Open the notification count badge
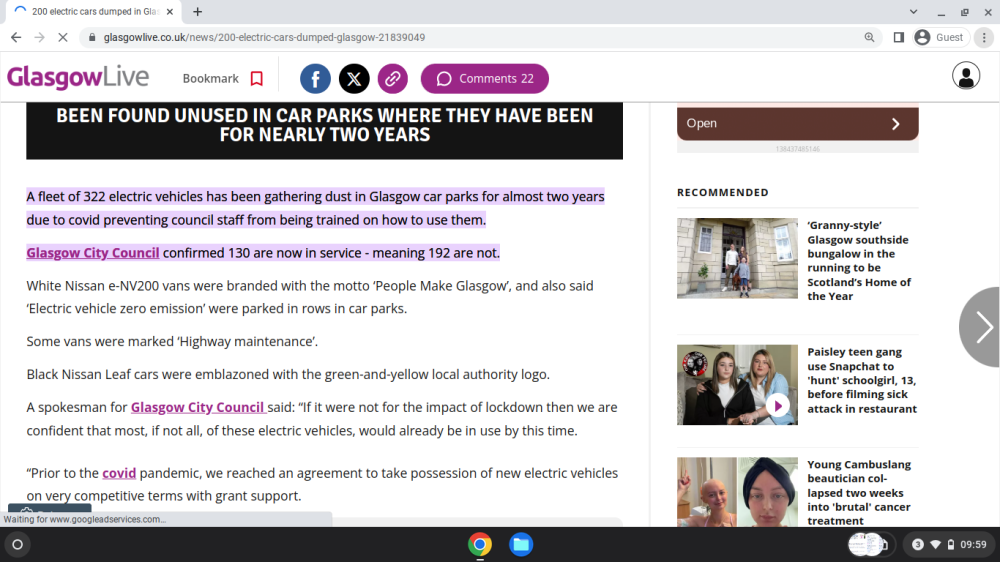This screenshot has height=562, width=1000. coord(918,544)
